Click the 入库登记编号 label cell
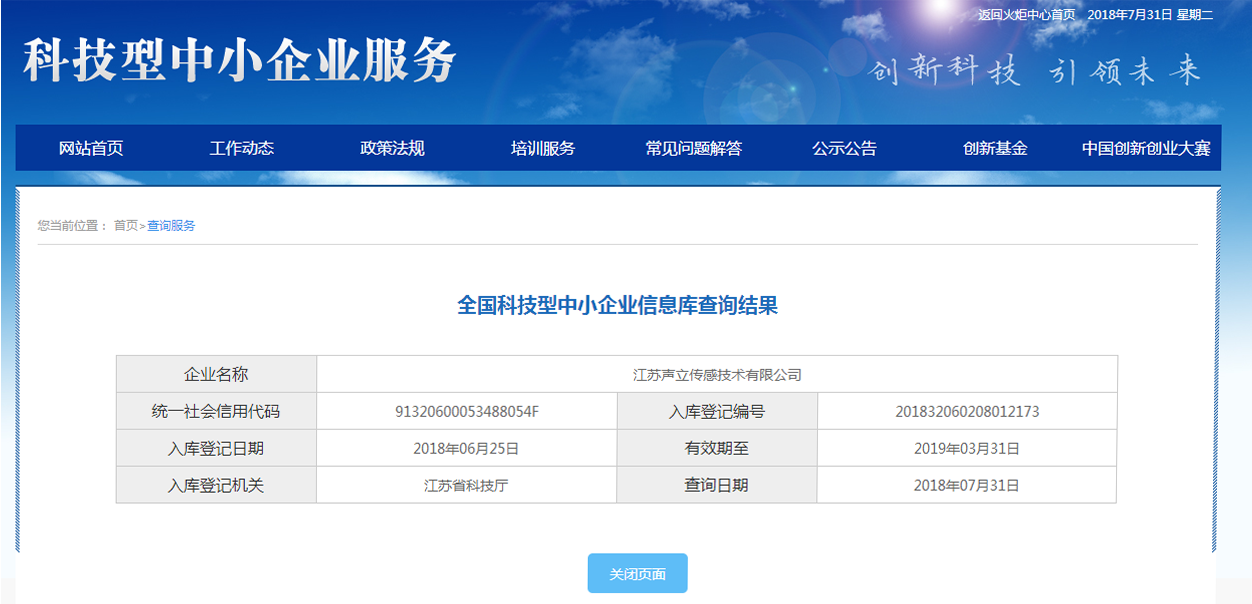This screenshot has height=604, width=1252. click(717, 411)
